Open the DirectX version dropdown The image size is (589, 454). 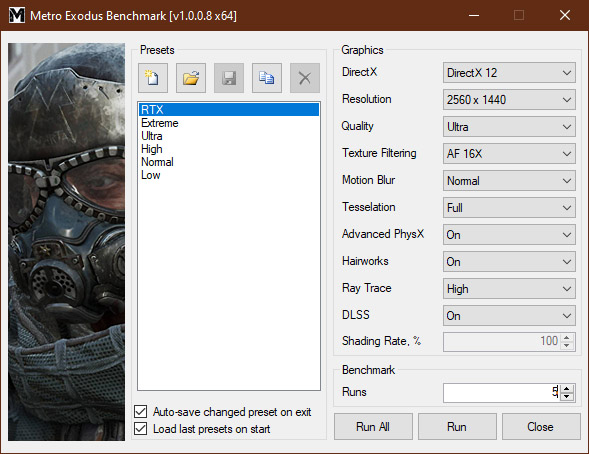coord(509,72)
